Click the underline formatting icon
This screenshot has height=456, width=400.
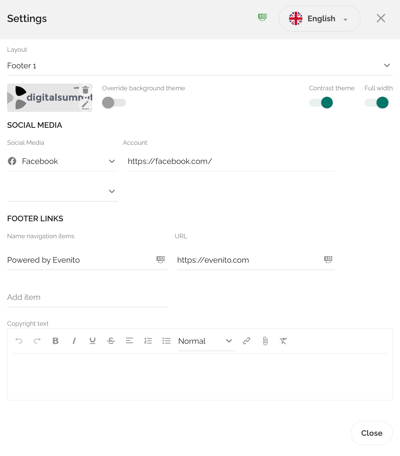pos(92,341)
